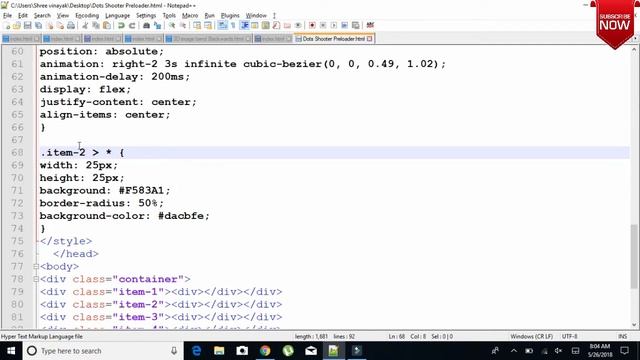Click the Zoom Out toolbar icon
Image resolution: width=640 pixels, height=360 pixels.
(x=183, y=26)
